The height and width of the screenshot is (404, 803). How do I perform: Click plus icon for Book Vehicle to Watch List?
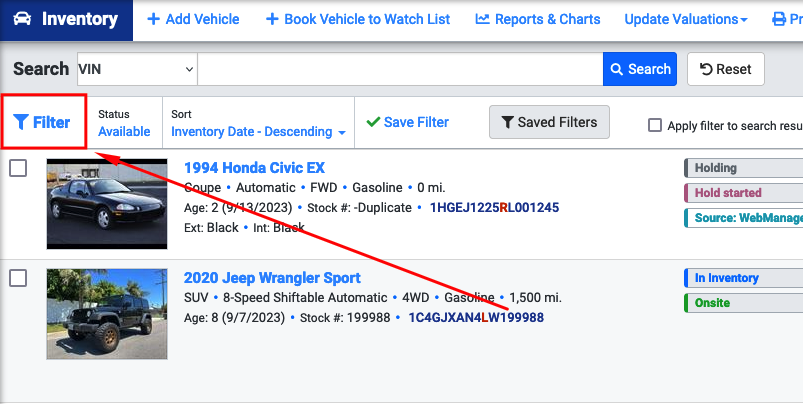pos(272,19)
